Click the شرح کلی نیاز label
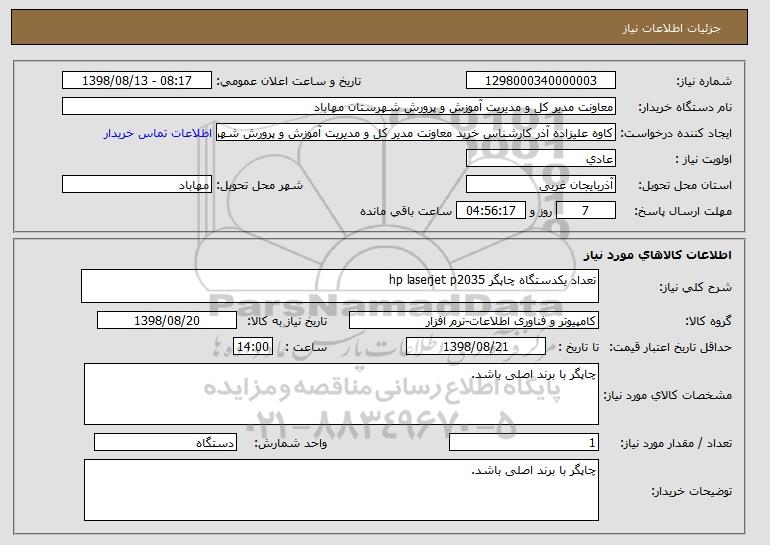 (x=695, y=288)
